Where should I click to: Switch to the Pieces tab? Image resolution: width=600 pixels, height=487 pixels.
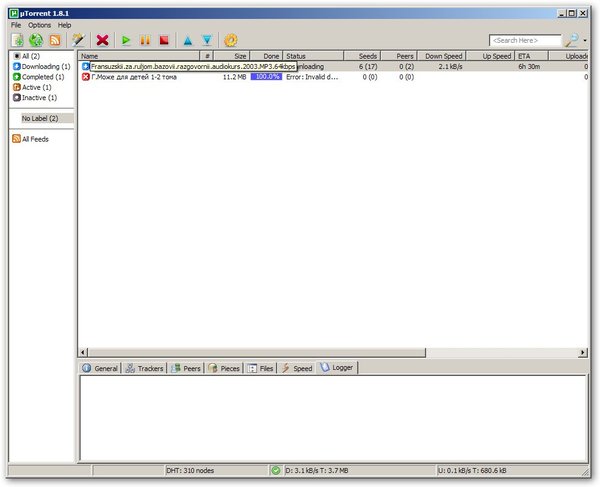click(224, 368)
